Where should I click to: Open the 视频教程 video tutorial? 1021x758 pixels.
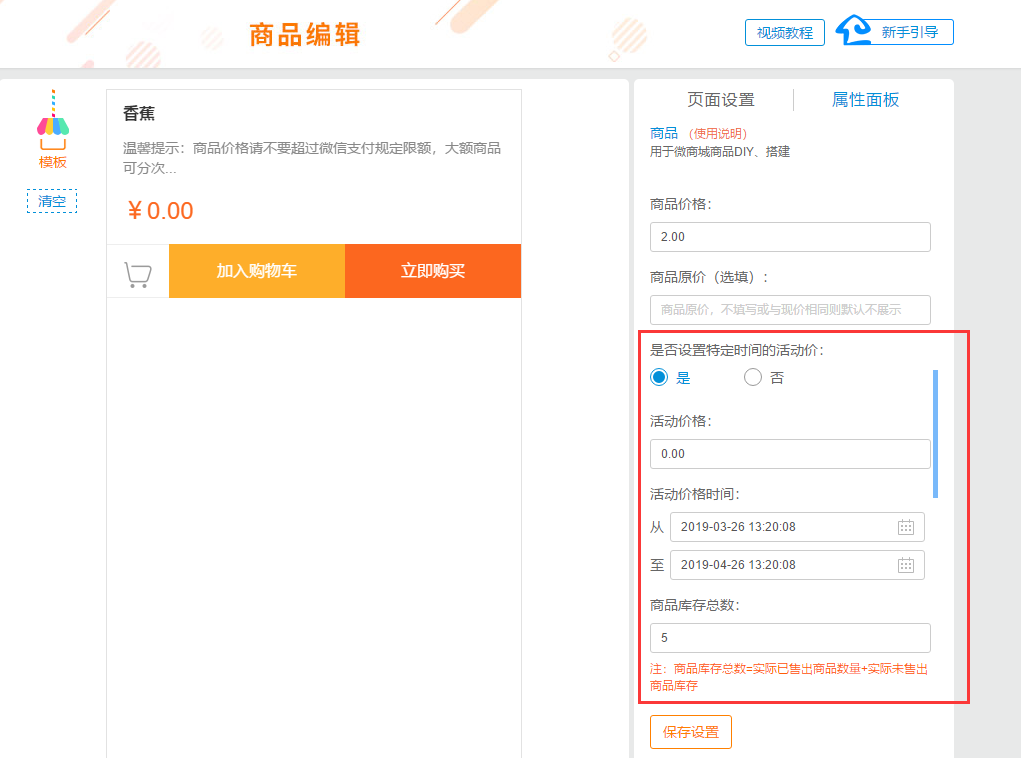[785, 33]
